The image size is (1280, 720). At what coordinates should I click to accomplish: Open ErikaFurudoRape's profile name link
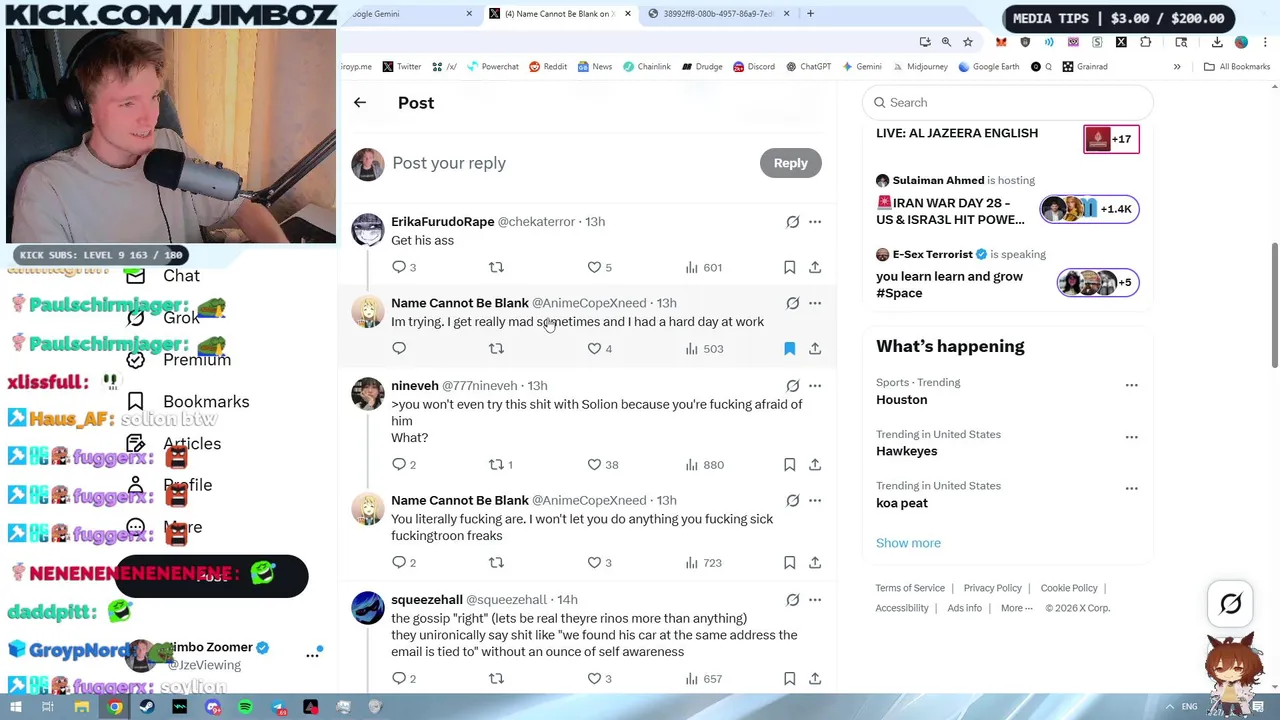click(442, 221)
